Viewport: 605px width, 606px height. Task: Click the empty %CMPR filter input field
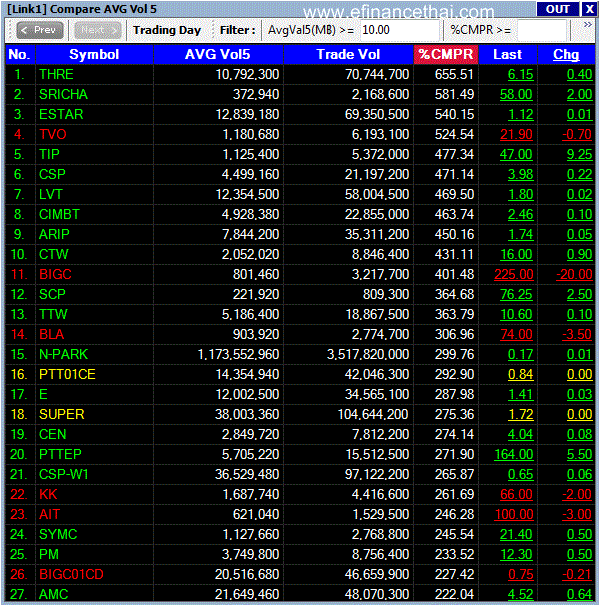(x=541, y=30)
